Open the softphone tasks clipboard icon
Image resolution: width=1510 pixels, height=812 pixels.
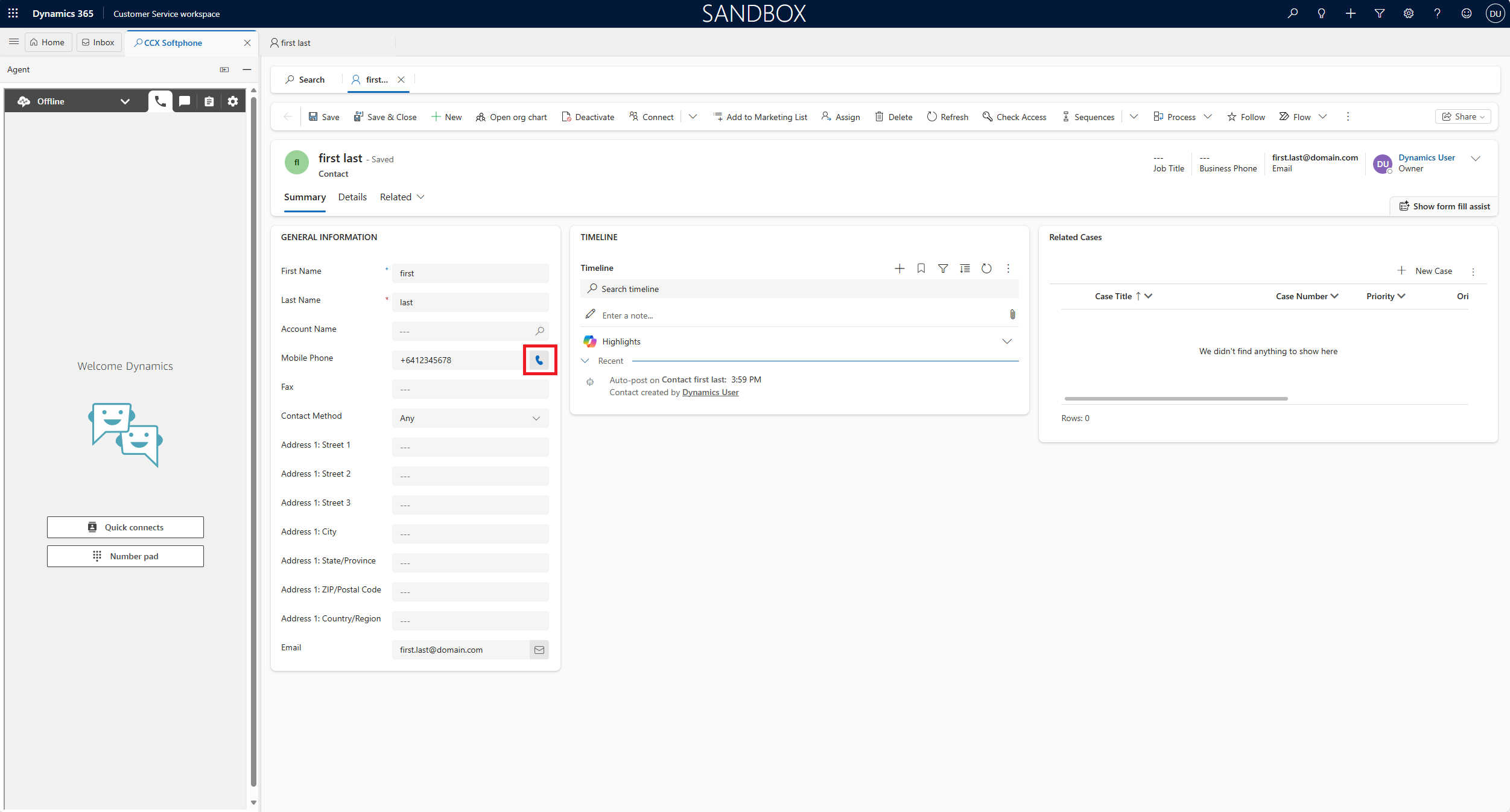click(x=209, y=101)
